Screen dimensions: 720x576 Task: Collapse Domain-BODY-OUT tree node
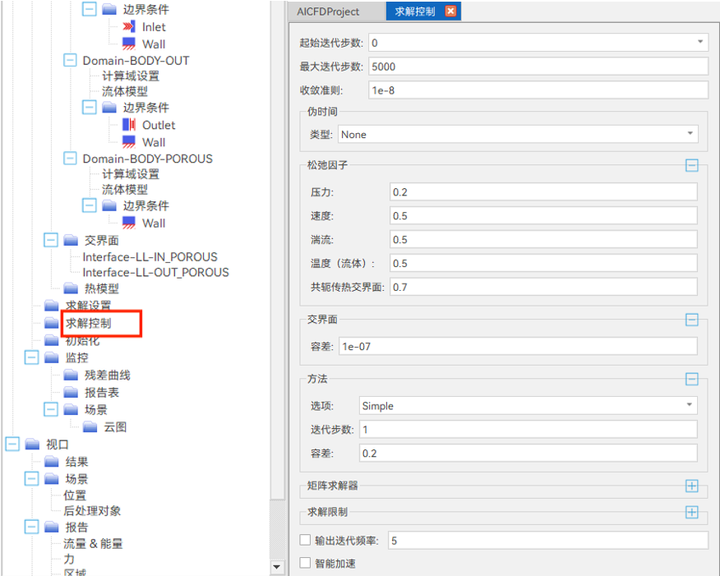pos(70,60)
